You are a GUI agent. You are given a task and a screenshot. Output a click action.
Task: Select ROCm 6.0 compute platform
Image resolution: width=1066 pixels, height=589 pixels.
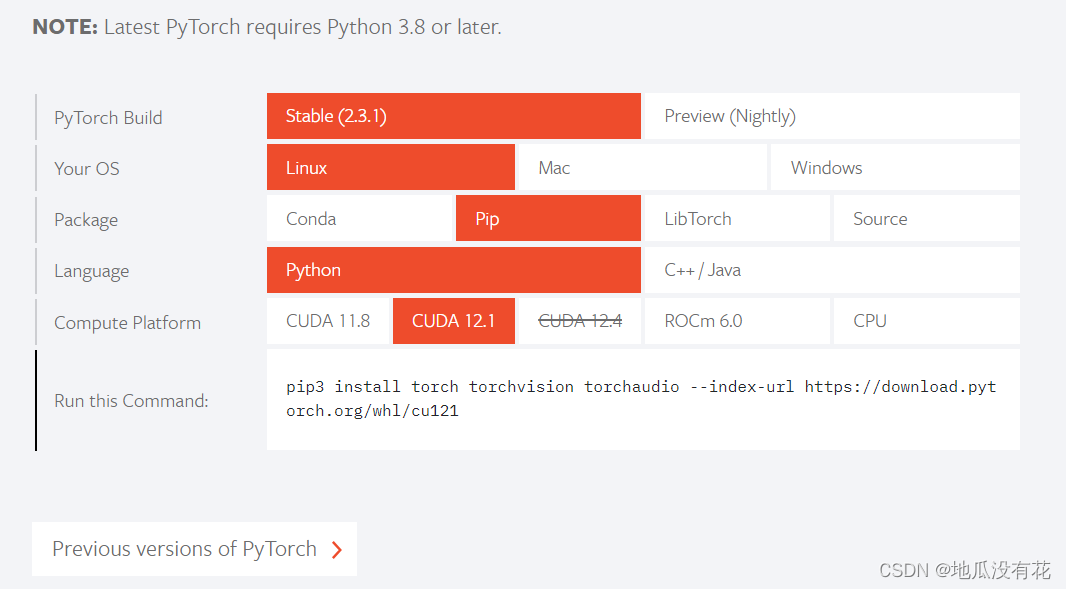click(x=736, y=321)
